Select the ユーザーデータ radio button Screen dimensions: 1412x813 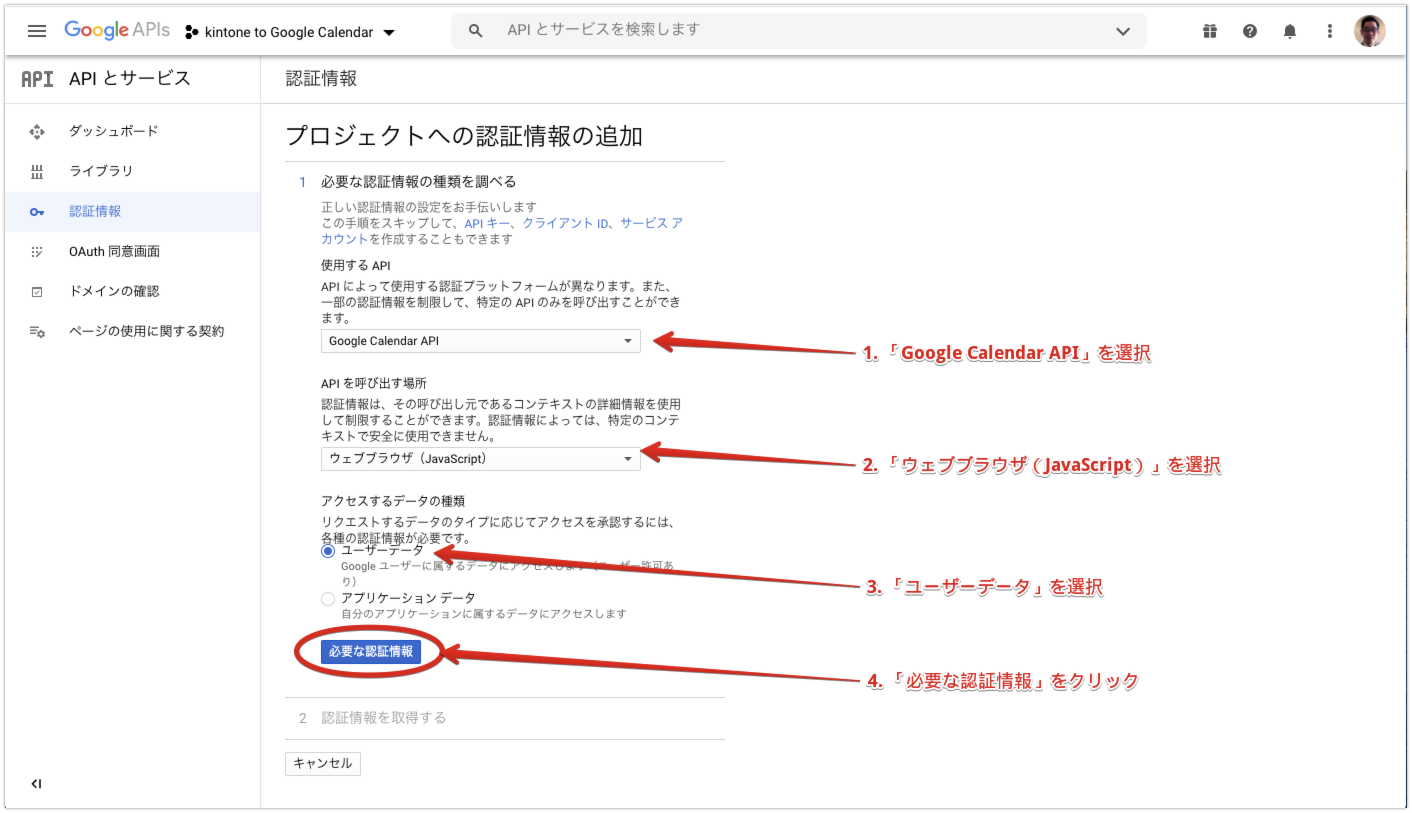coord(328,551)
